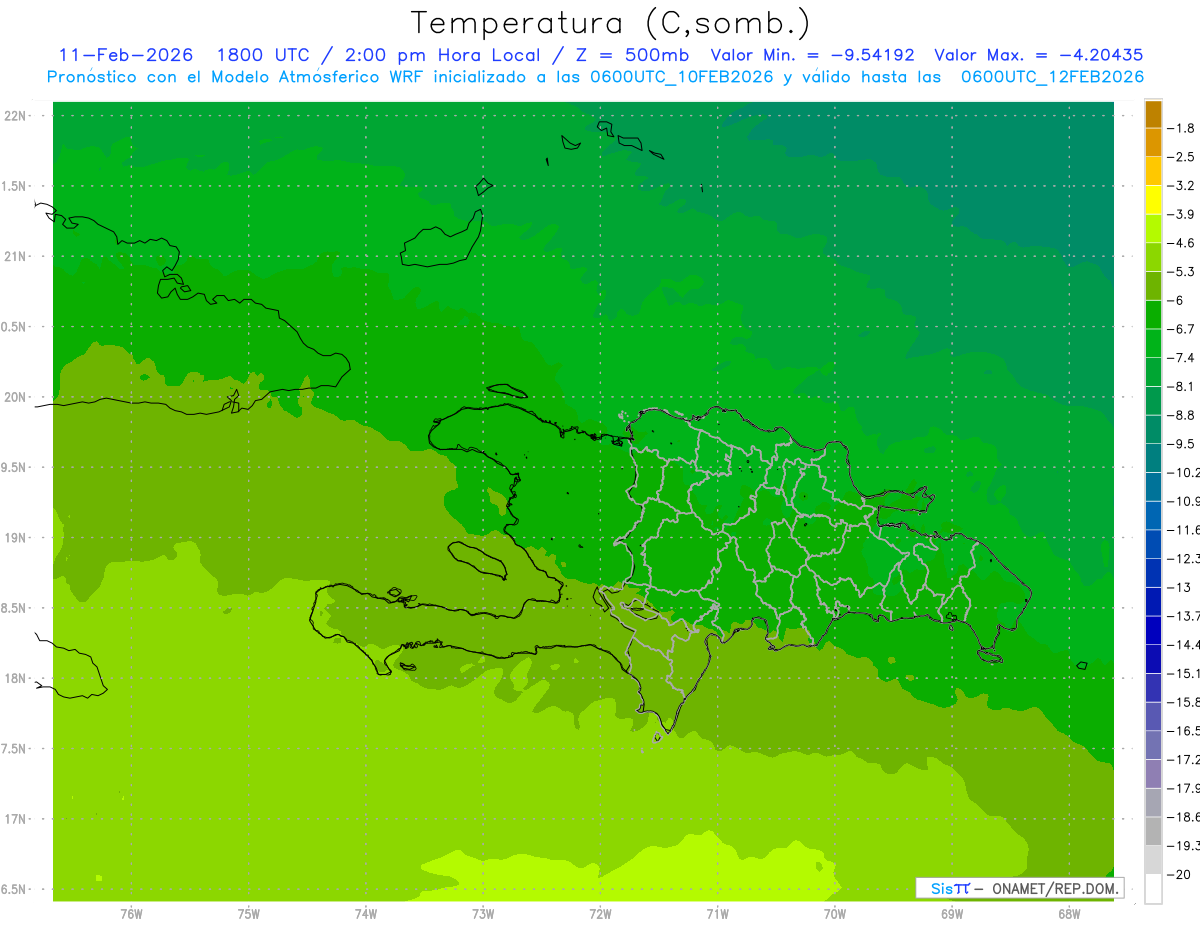Click the purple segment between -17.2 and -17.9
Screen dimensions: 1200x927
coord(1153,774)
